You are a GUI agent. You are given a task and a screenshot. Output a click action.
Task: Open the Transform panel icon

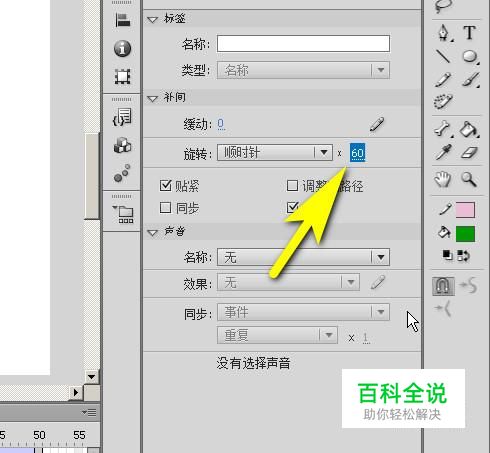(122, 77)
